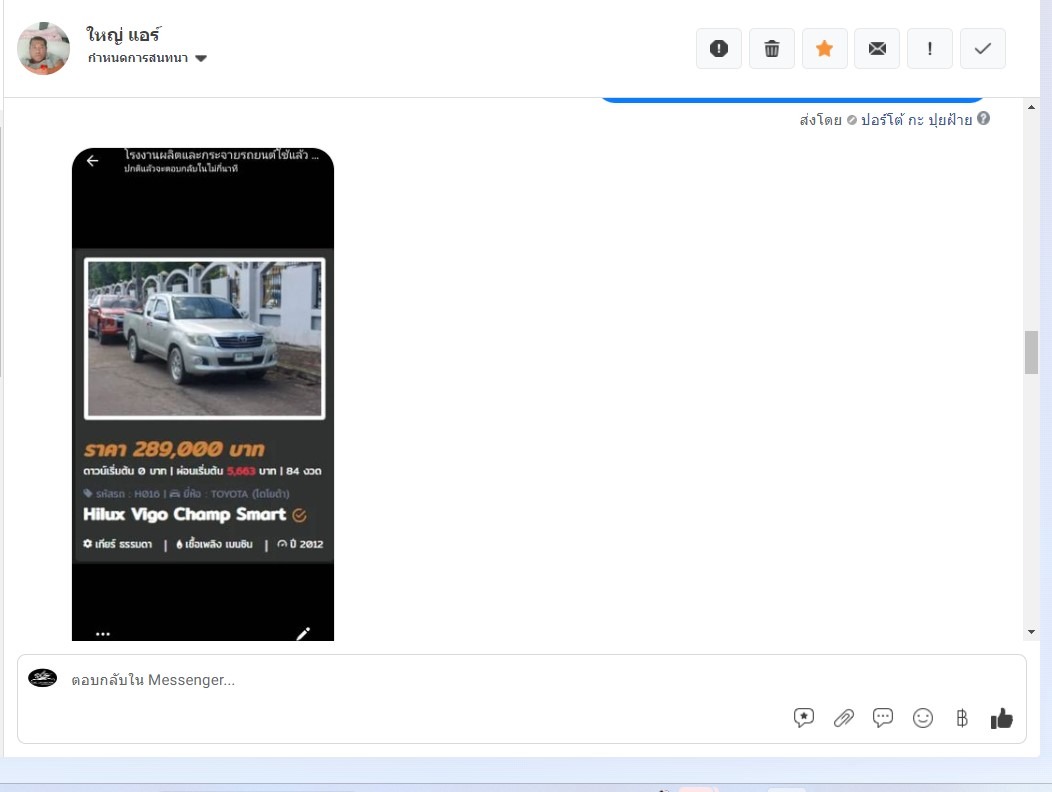Screen dimensions: 1052x792
Task: Mark conversation as unread with envelope icon
Action: coord(877,49)
